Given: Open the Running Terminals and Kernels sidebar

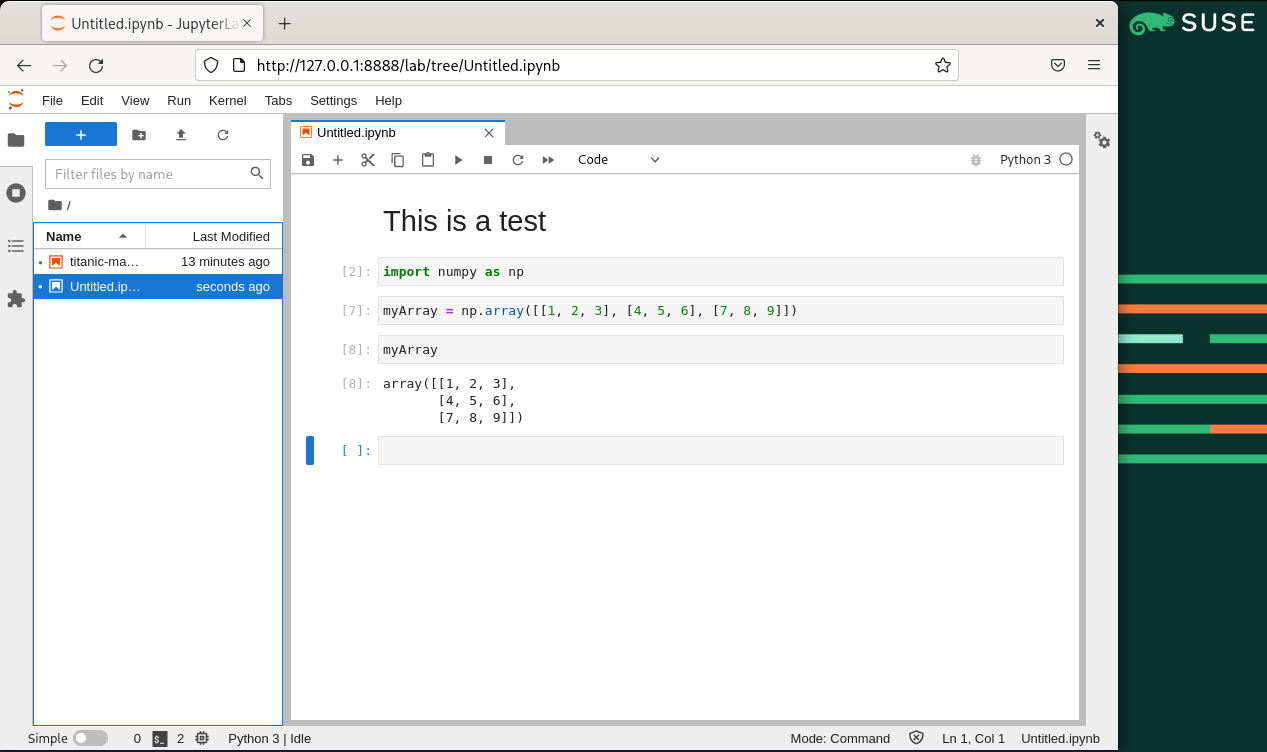Looking at the screenshot, I should pos(16,193).
